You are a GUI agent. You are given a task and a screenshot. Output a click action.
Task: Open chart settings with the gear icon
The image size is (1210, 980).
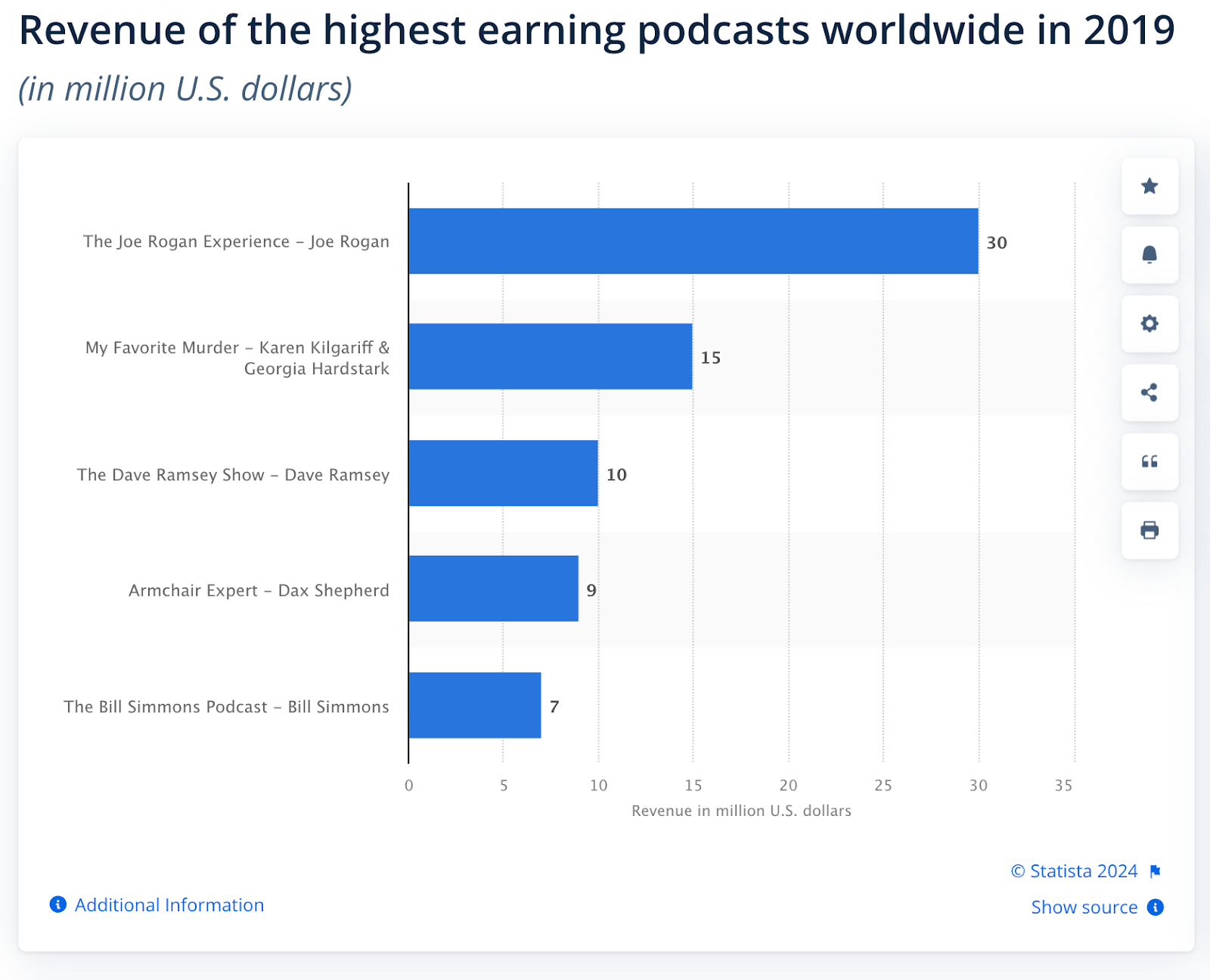point(1149,324)
